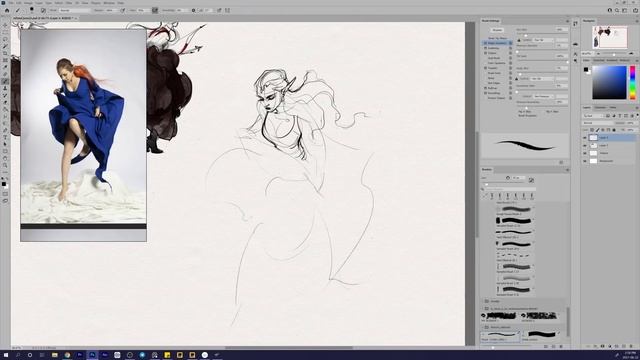
Task: Hide the Background layer eye icon
Action: (x=584, y=161)
